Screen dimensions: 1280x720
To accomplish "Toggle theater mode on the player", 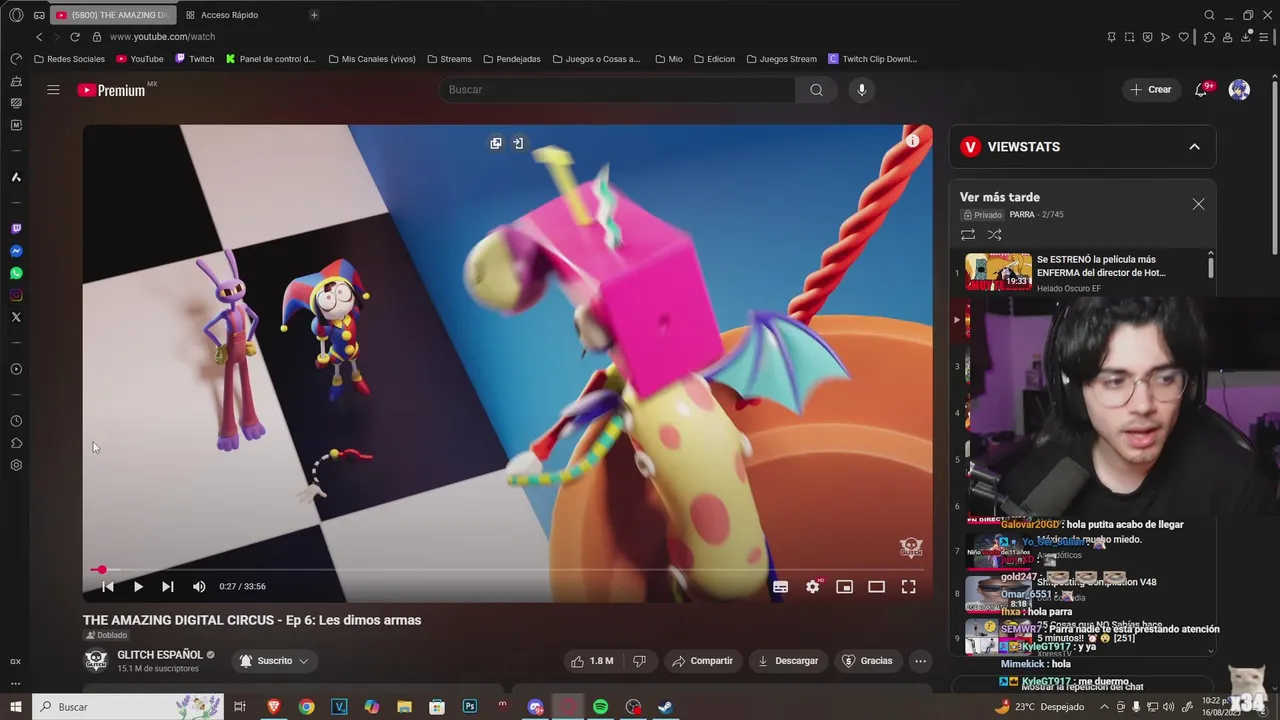I will click(876, 587).
